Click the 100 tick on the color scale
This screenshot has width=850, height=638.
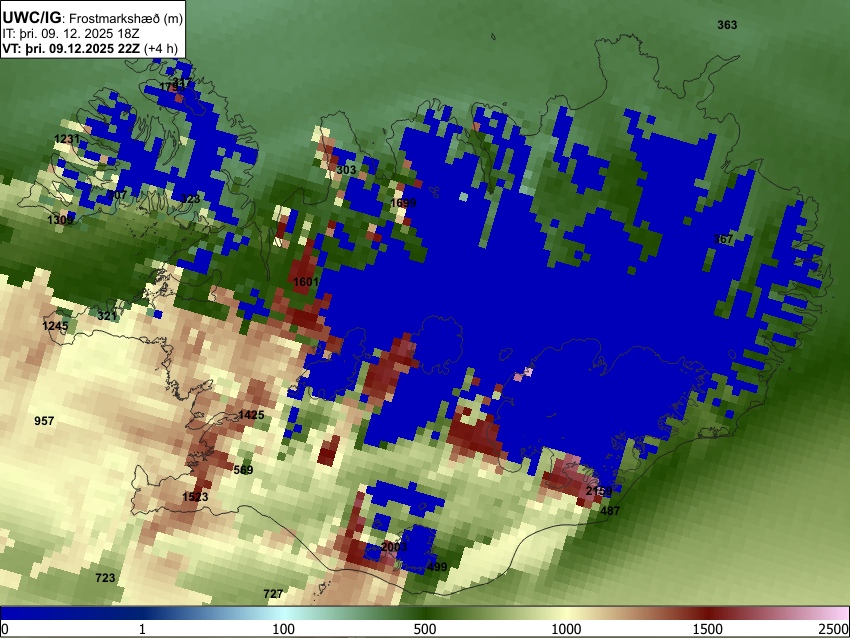click(x=284, y=629)
